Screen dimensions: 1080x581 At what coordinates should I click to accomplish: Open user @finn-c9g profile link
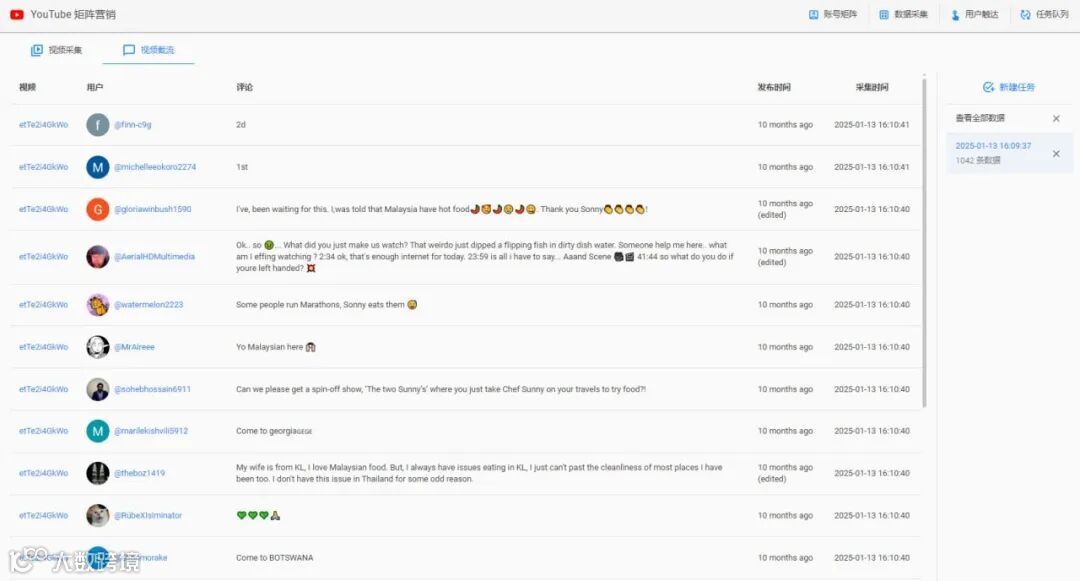(x=132, y=125)
